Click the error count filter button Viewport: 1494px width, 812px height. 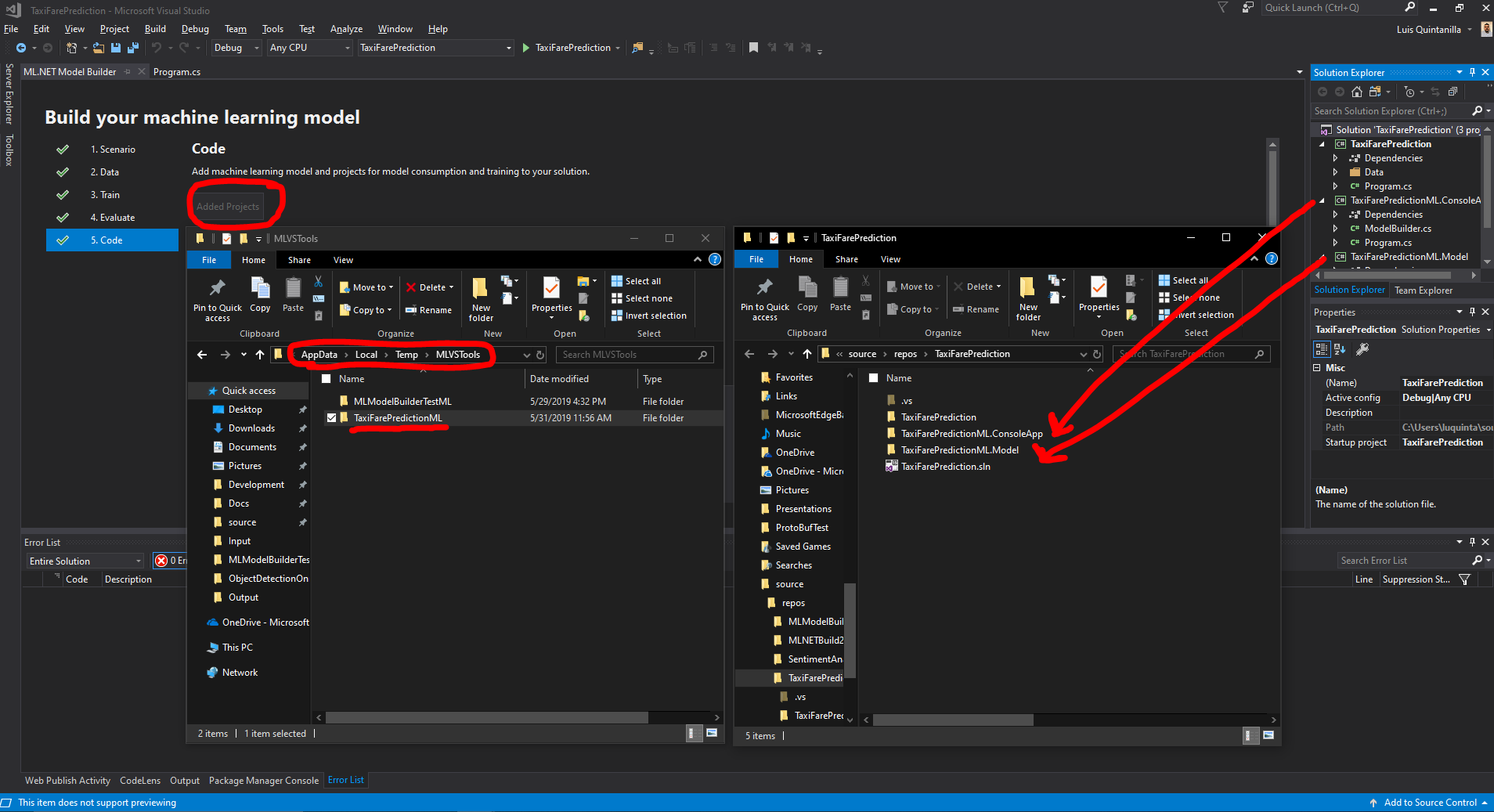[171, 561]
